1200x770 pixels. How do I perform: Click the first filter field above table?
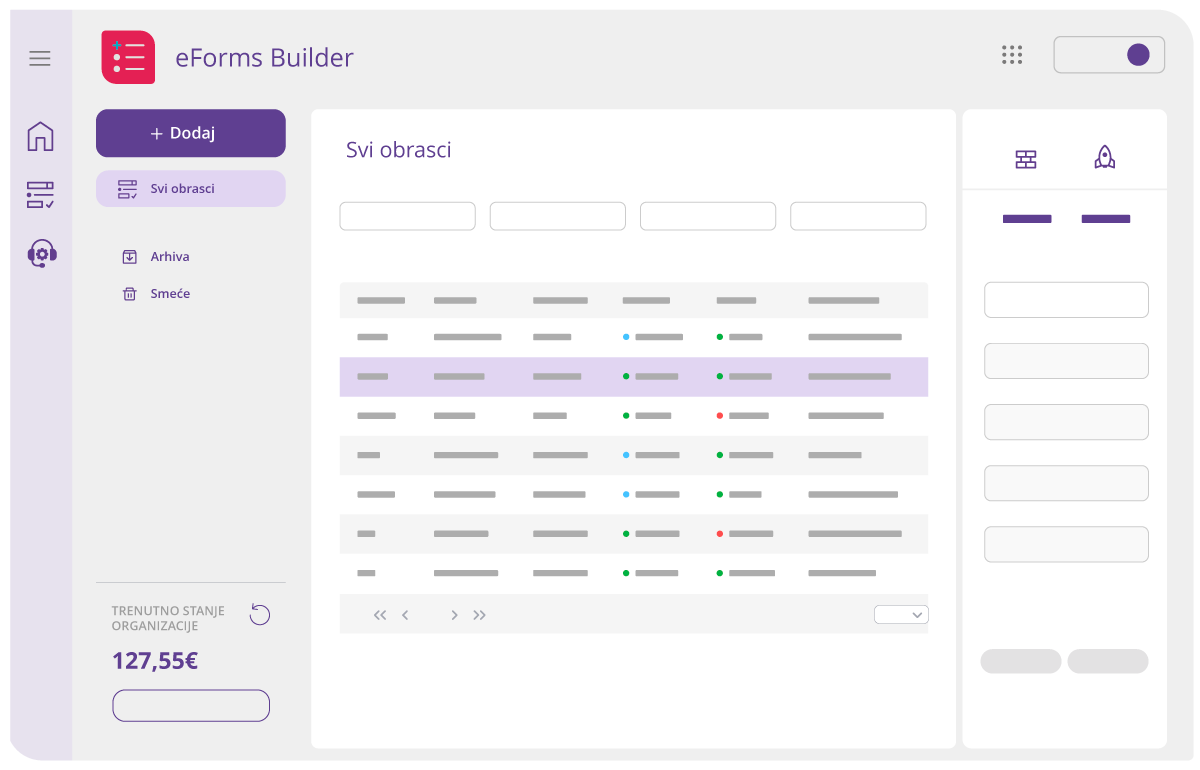(407, 216)
